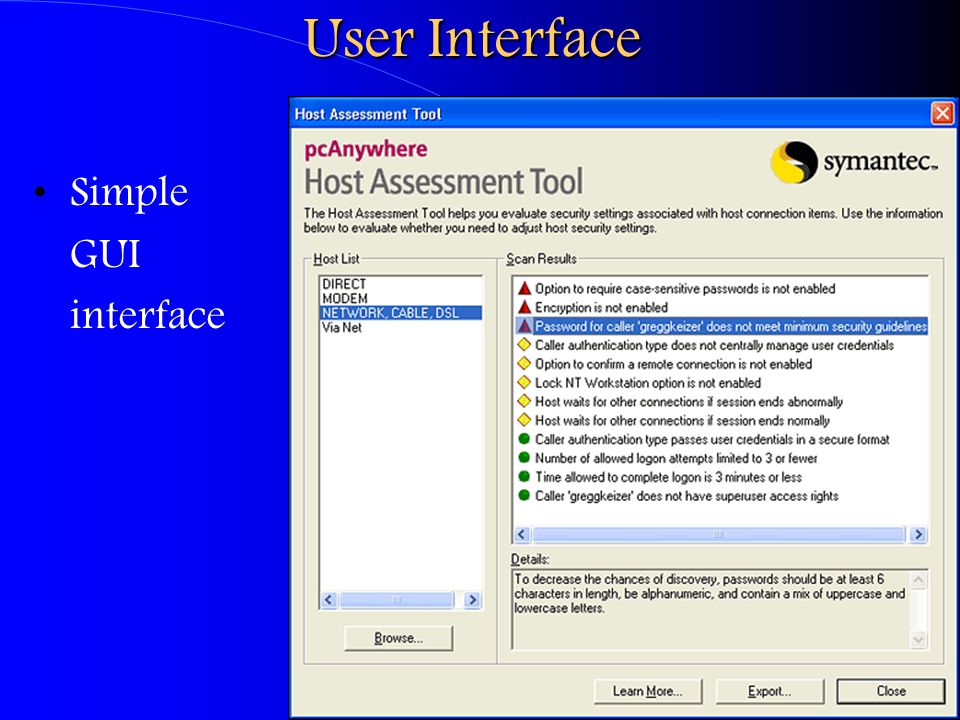
Task: Click yellow diamond beside Lock NT Workstation
Action: 524,383
